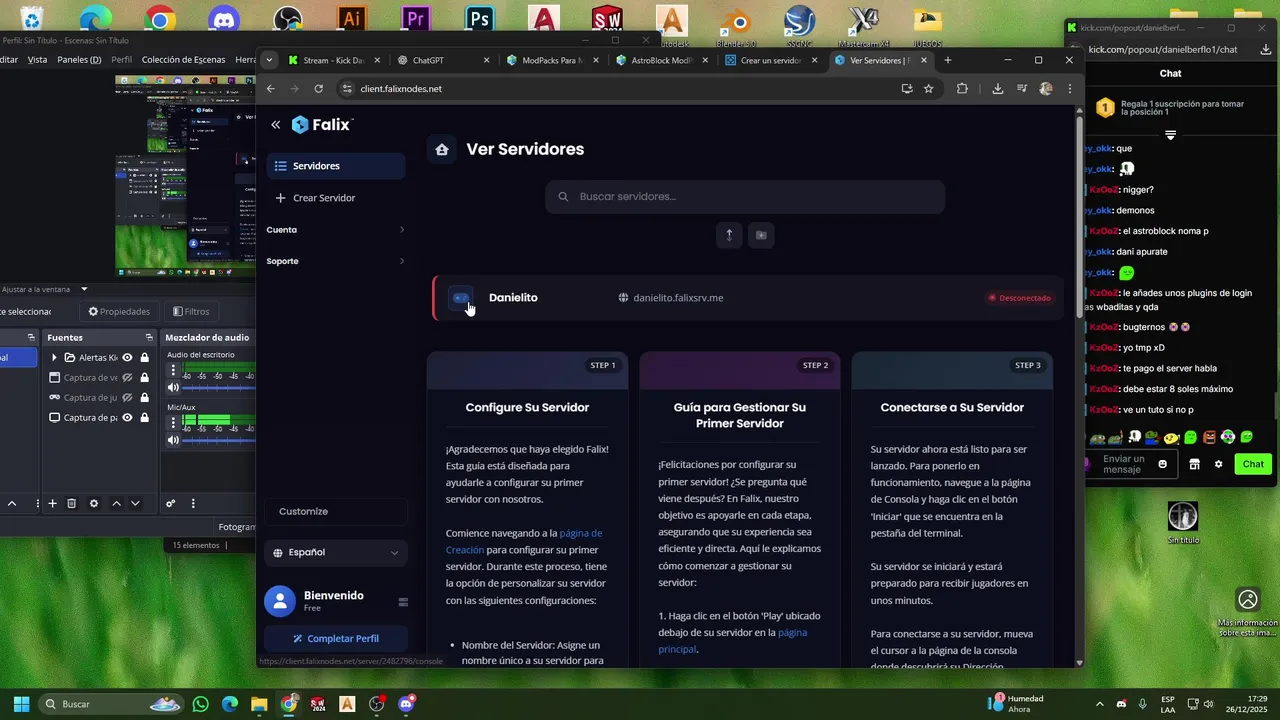Open source properties gear under Fuentes

point(94,504)
